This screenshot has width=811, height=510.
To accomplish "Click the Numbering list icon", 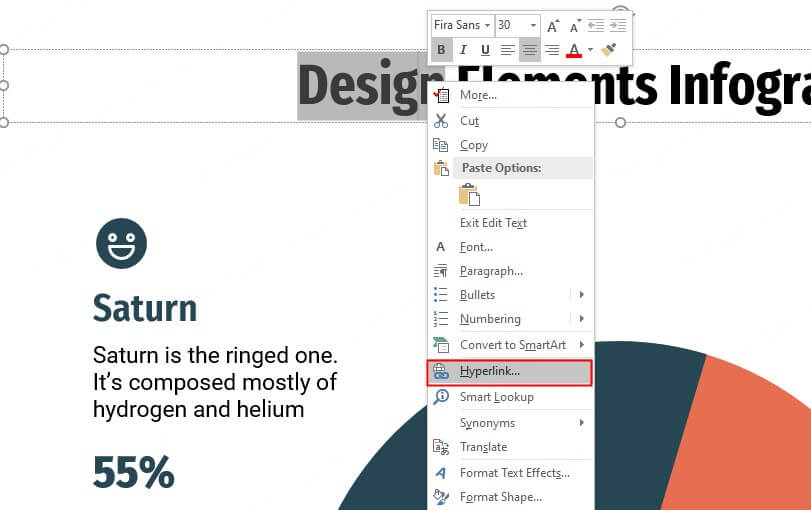I will [441, 319].
